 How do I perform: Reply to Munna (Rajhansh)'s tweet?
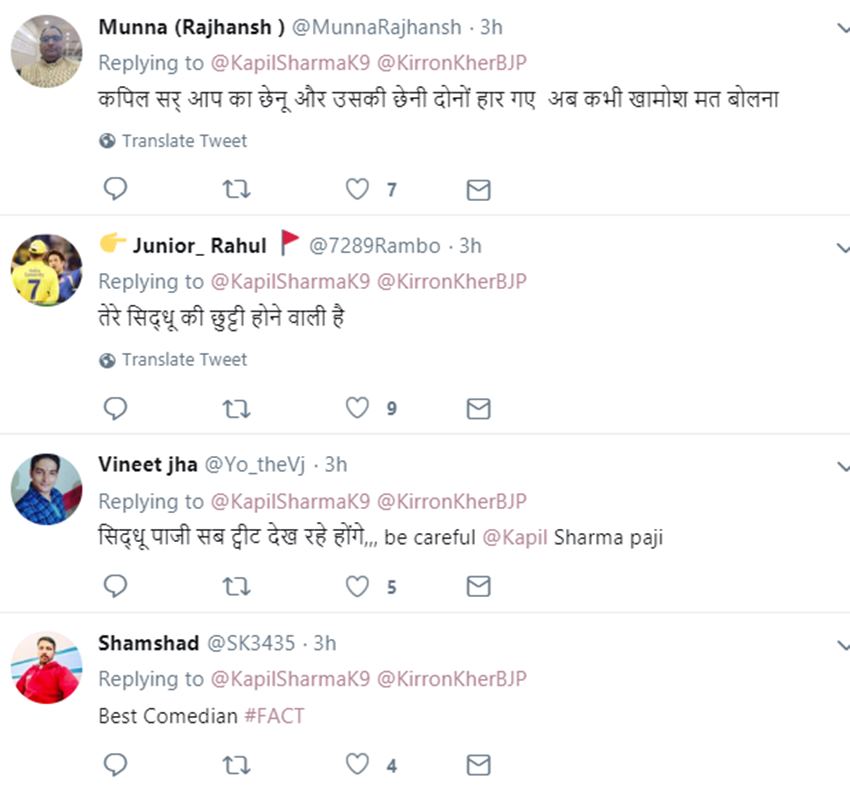[x=116, y=189]
